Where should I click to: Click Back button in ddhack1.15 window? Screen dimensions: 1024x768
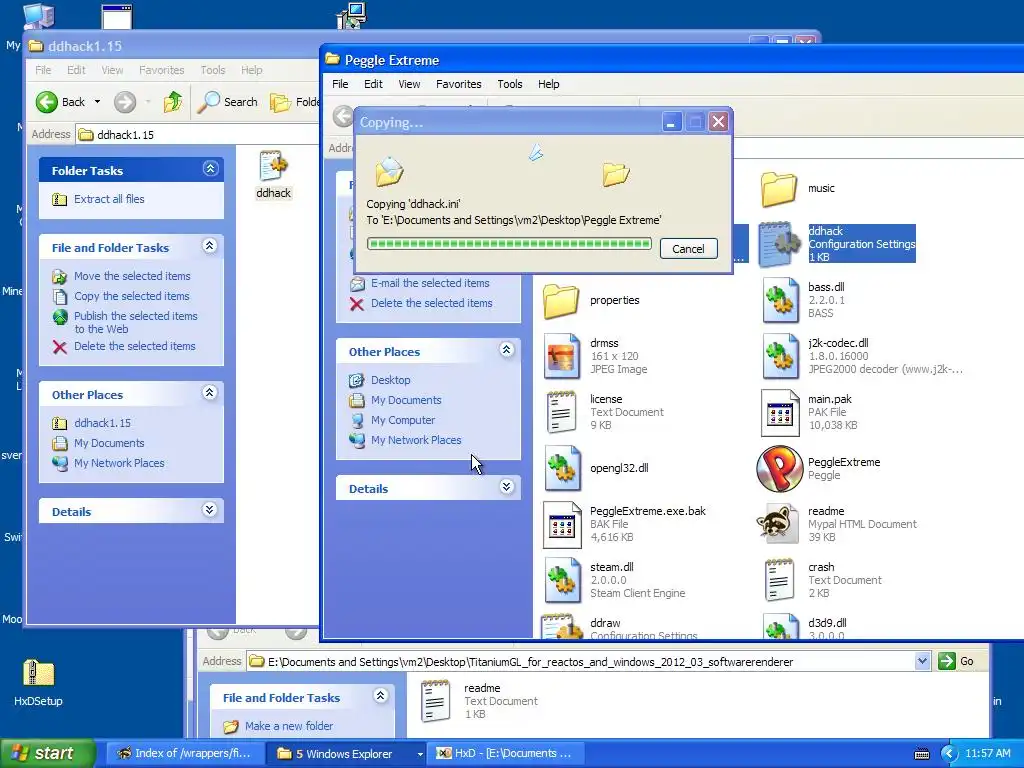[60, 102]
